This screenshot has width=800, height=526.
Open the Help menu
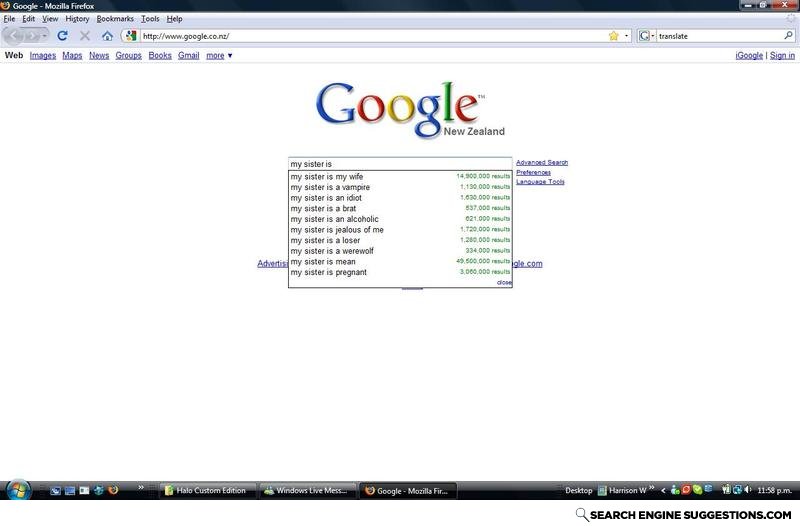(x=174, y=19)
